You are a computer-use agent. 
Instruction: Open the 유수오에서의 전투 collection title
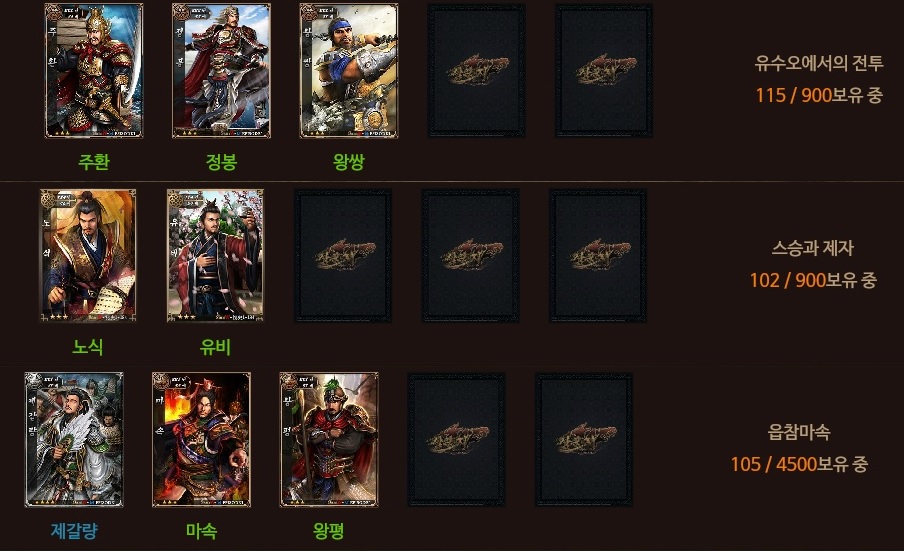[x=819, y=63]
